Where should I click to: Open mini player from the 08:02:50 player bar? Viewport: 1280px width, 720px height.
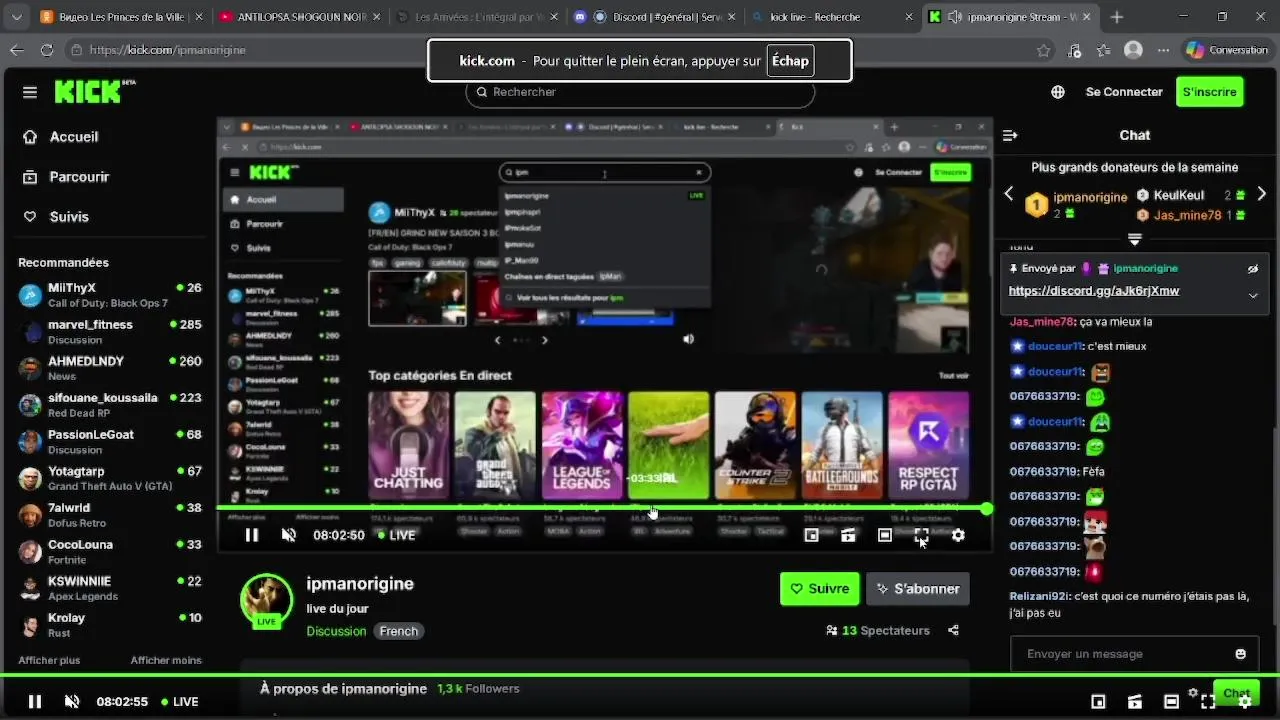click(812, 536)
